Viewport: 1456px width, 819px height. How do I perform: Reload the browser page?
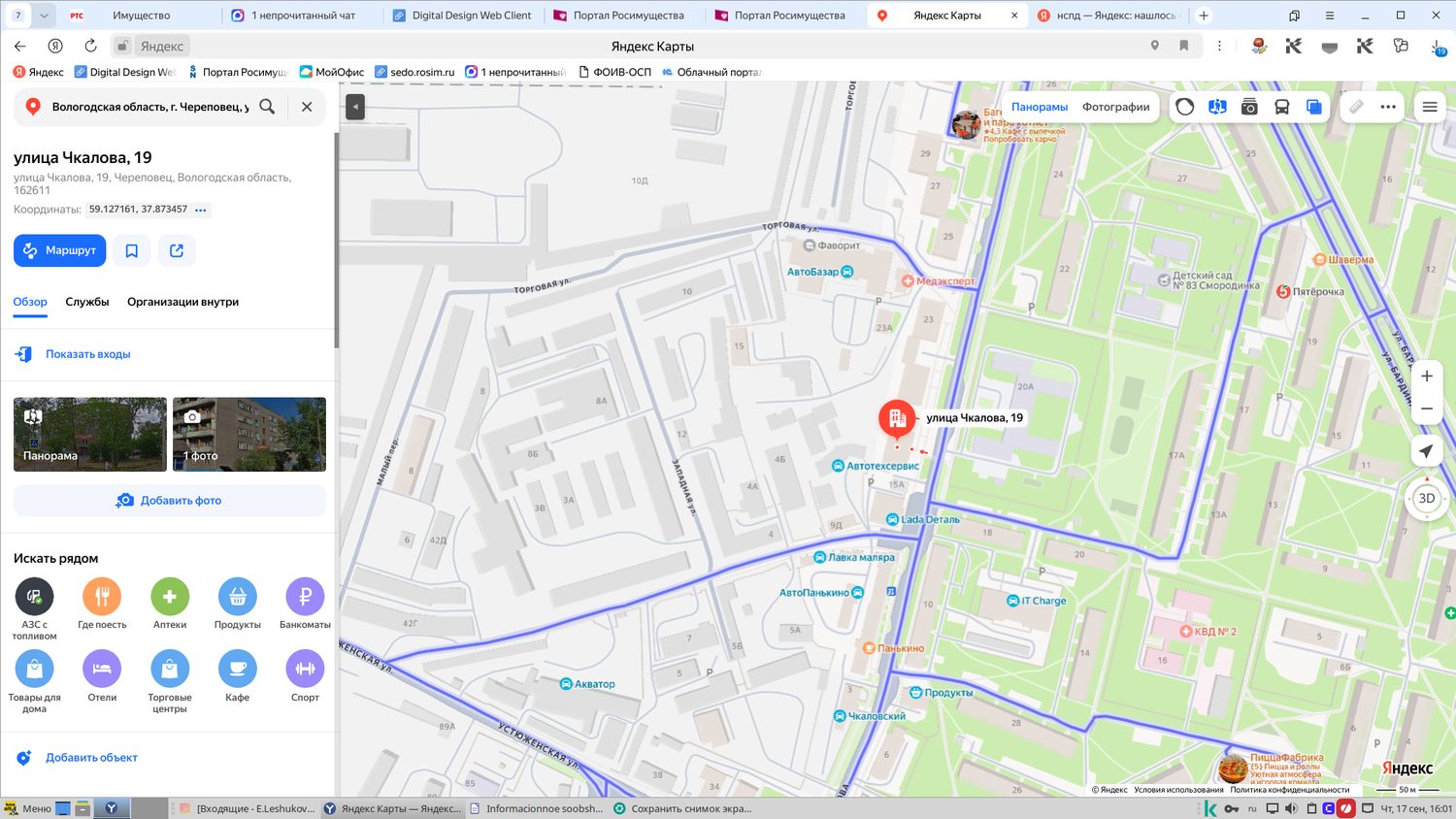pos(90,46)
